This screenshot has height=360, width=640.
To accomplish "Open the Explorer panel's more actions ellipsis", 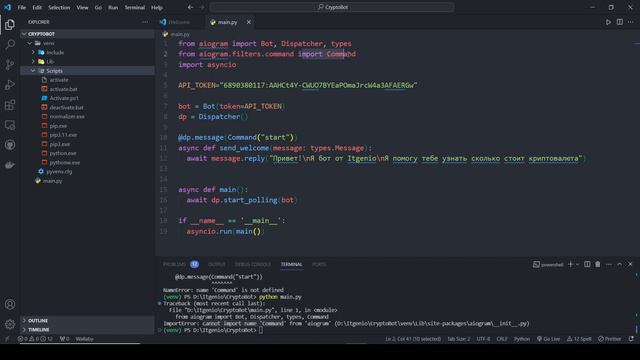I will (145, 22).
